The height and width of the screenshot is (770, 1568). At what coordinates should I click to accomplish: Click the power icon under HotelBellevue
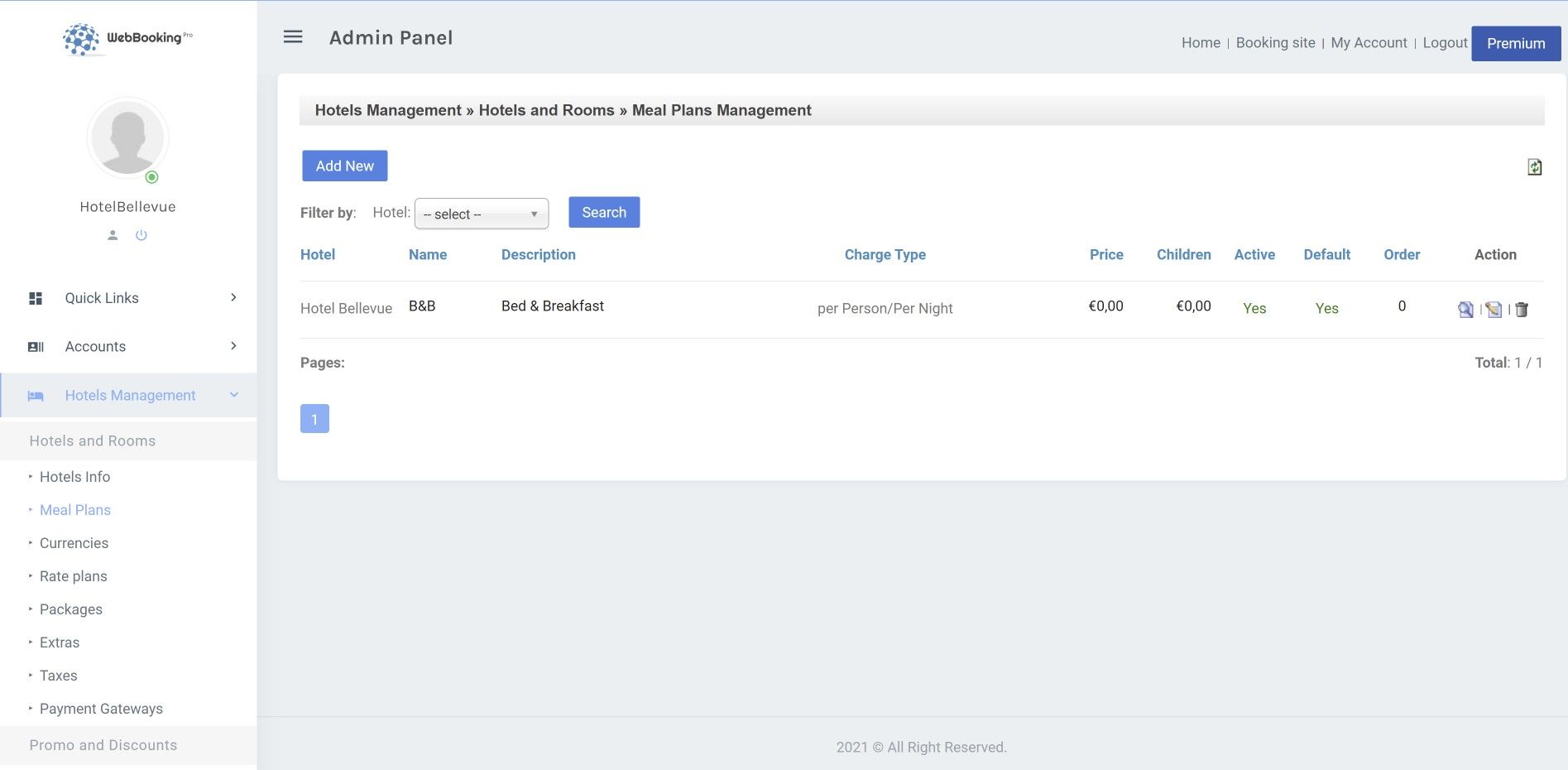point(141,235)
